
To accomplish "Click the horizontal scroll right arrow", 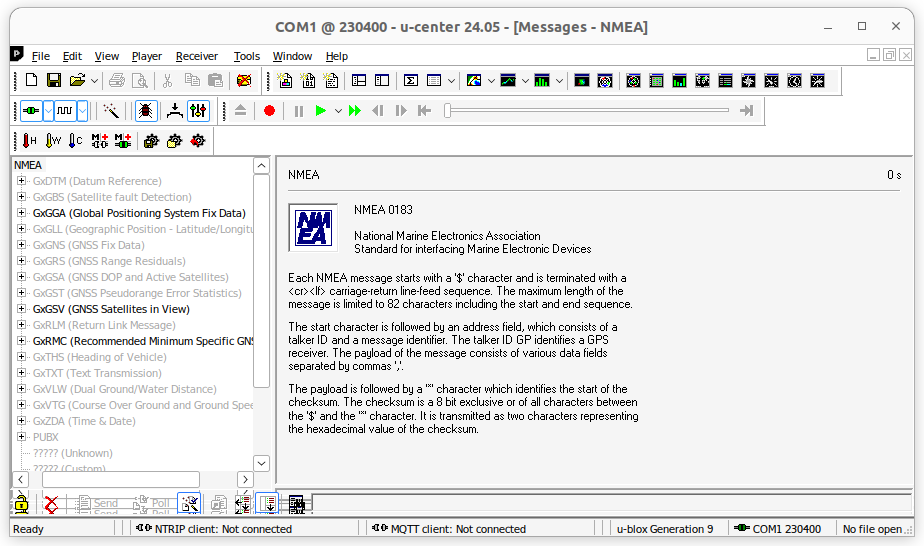I will pyautogui.click(x=245, y=479).
